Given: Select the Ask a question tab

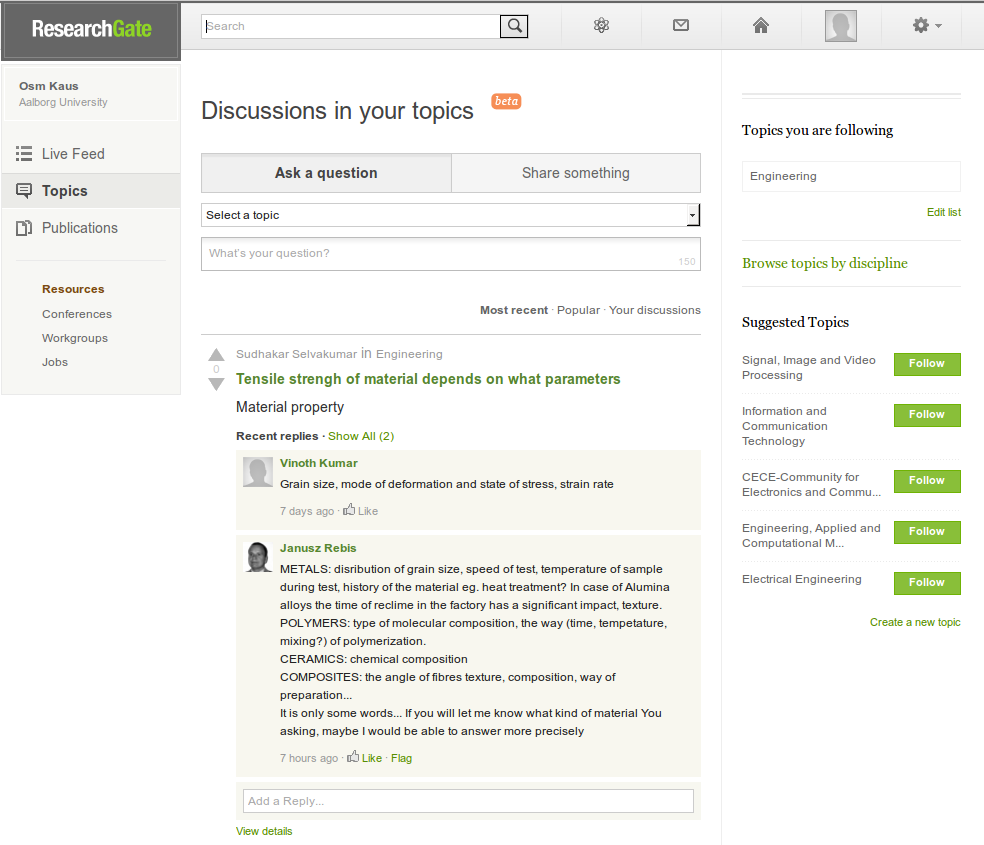Looking at the screenshot, I should point(326,173).
